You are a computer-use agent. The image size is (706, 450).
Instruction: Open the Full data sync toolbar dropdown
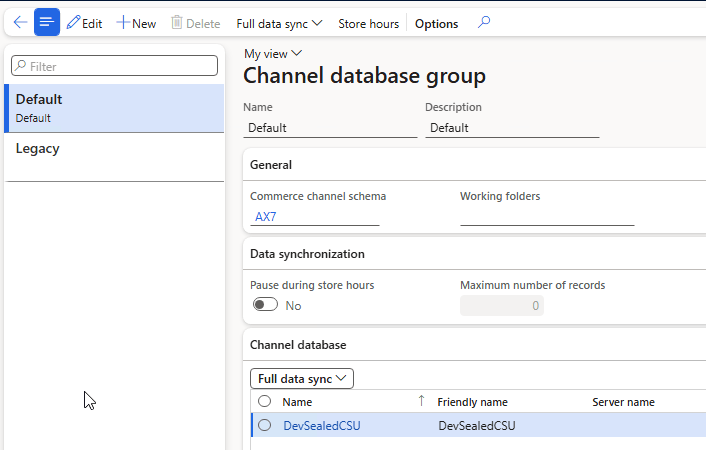point(279,23)
